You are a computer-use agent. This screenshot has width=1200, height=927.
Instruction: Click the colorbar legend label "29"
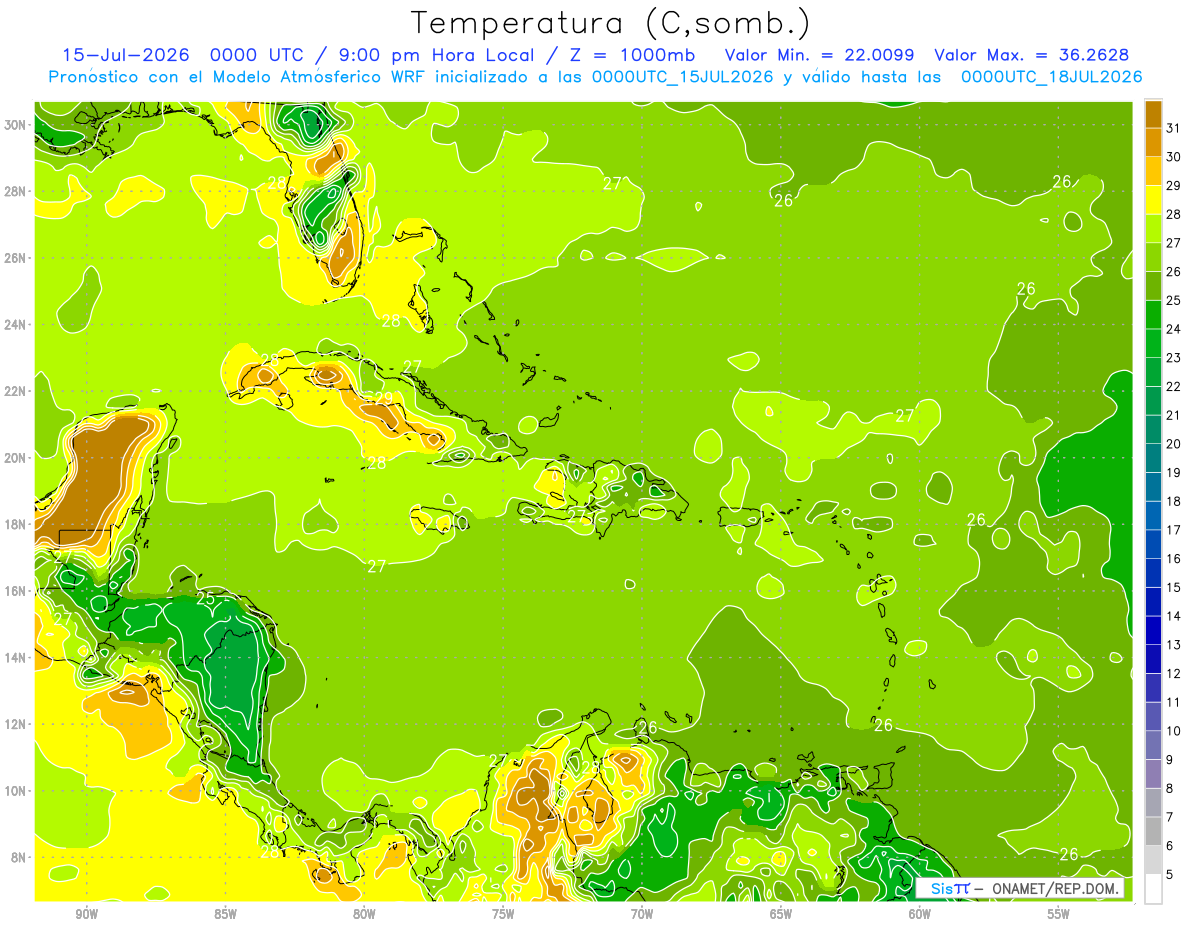point(1174,186)
